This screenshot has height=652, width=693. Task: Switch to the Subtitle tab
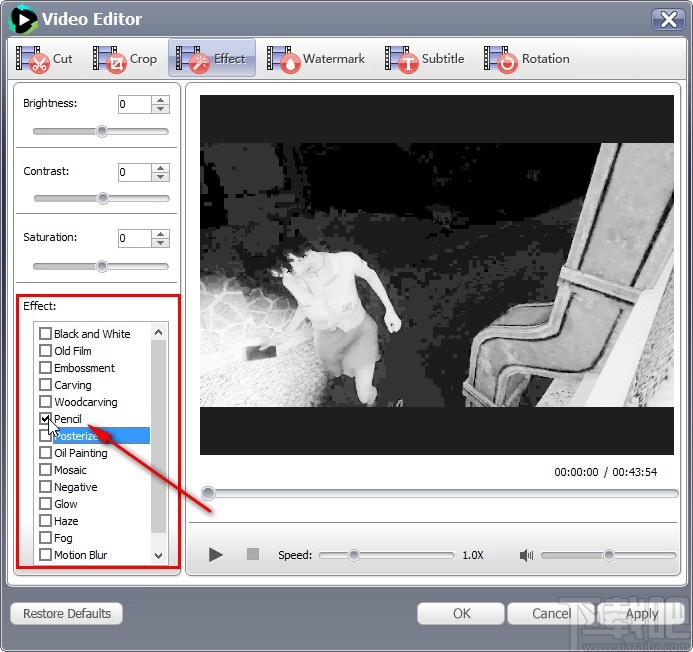[424, 59]
